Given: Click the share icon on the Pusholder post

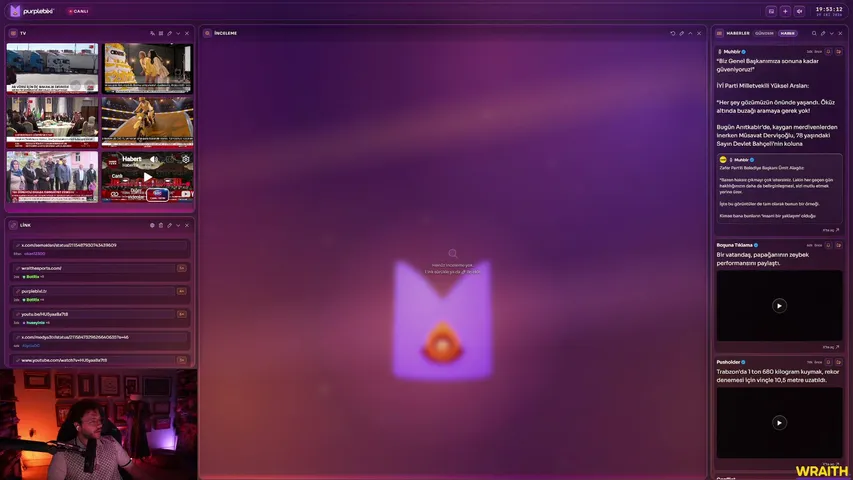Looking at the screenshot, I should click(x=838, y=362).
